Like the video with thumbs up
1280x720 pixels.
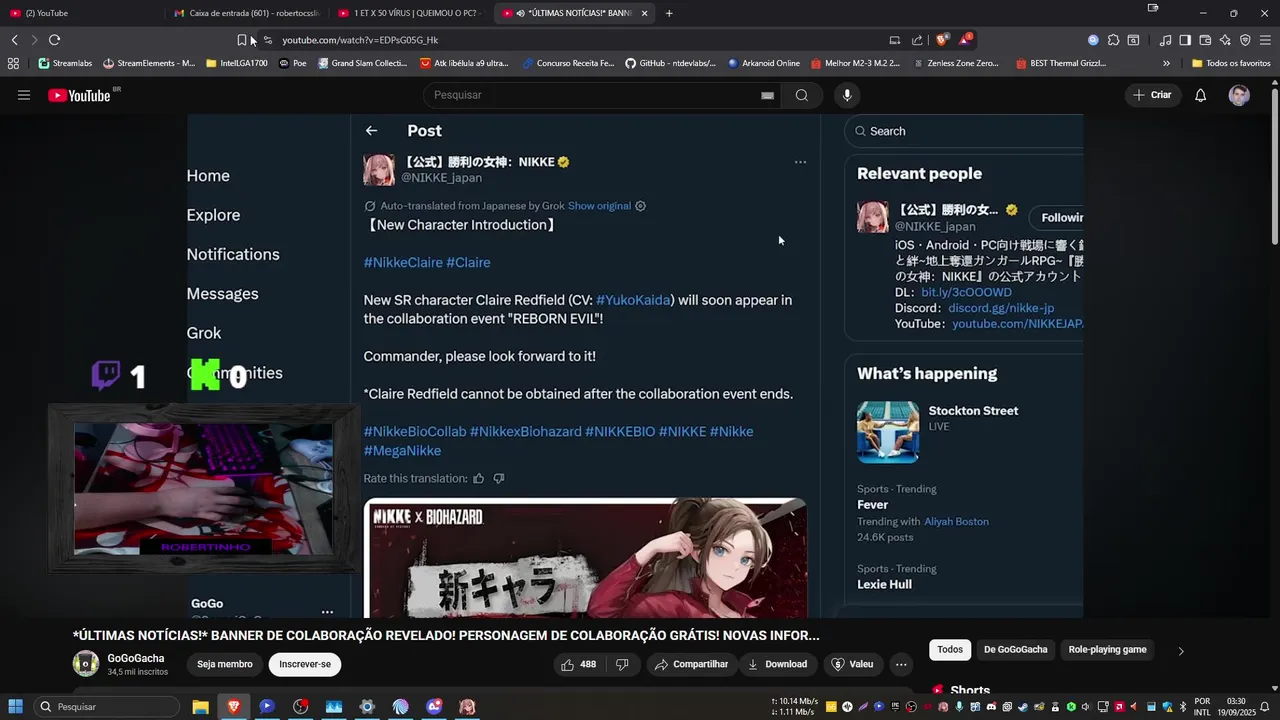(x=579, y=664)
